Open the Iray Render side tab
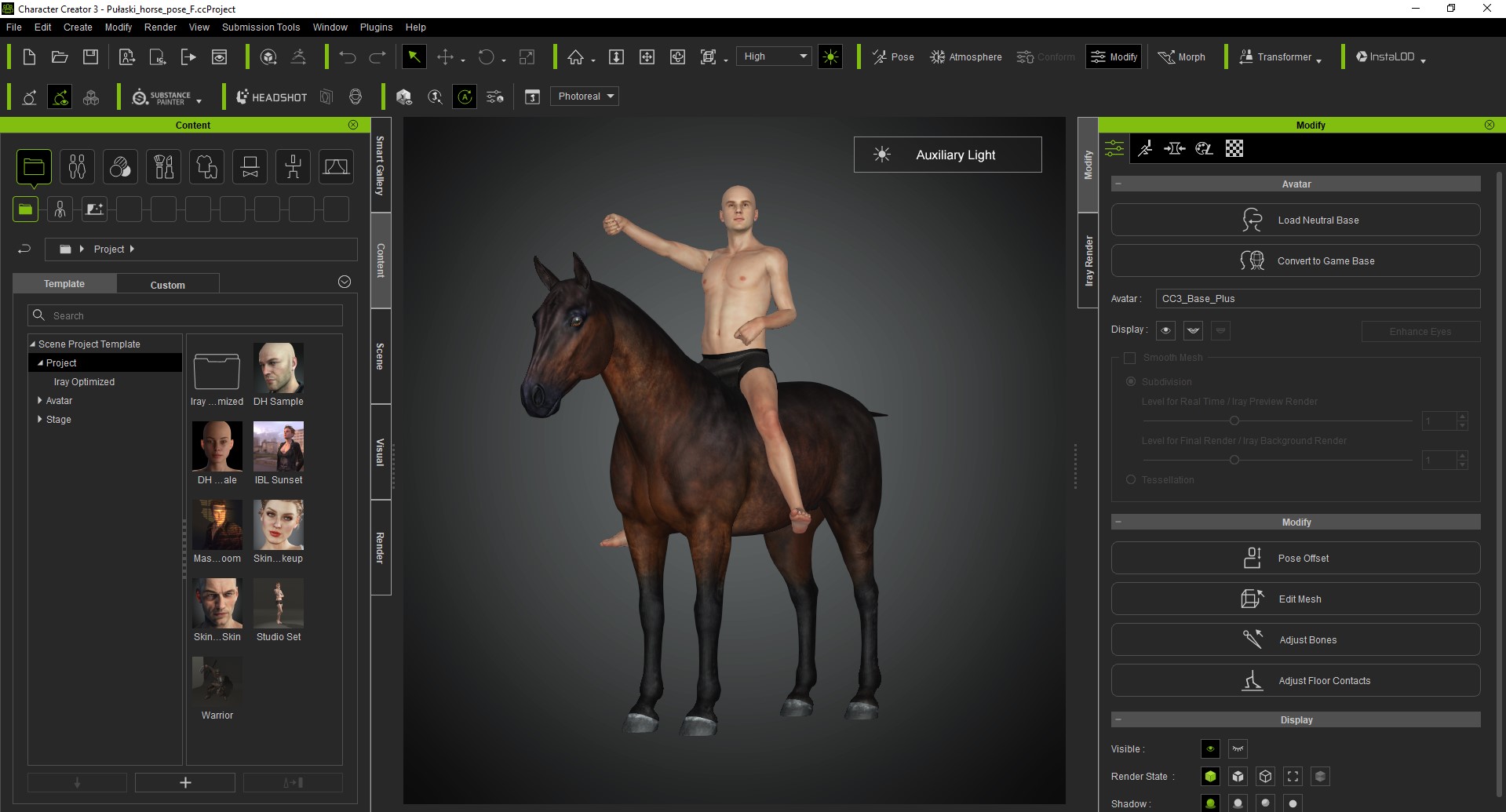Viewport: 1506px width, 812px height. point(1088,260)
